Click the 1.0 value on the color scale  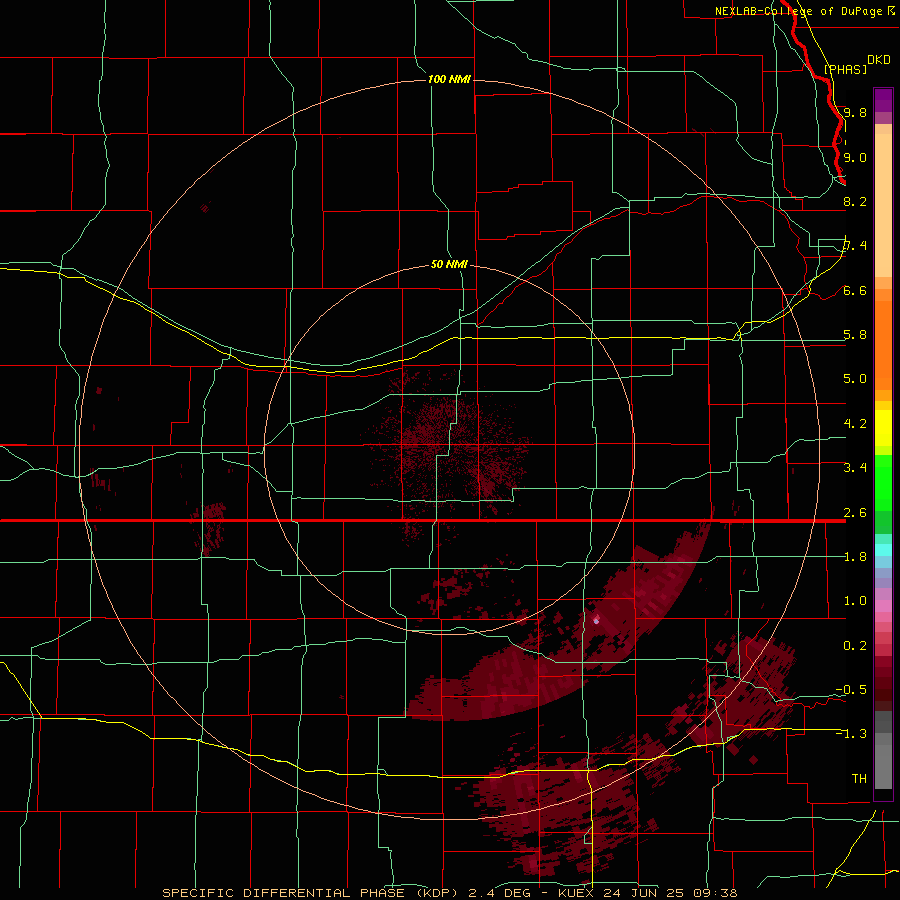(855, 601)
